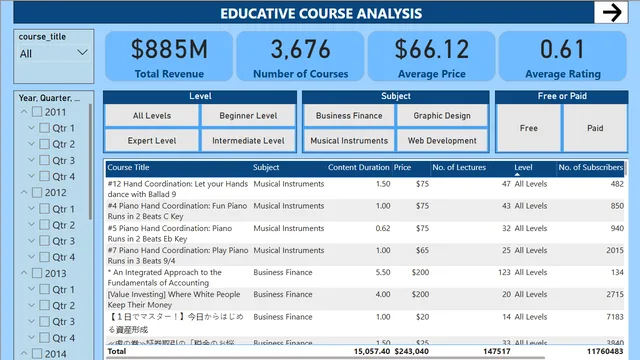
Task: Expand 2012 Qtr 2 chevron
Action: point(31,225)
